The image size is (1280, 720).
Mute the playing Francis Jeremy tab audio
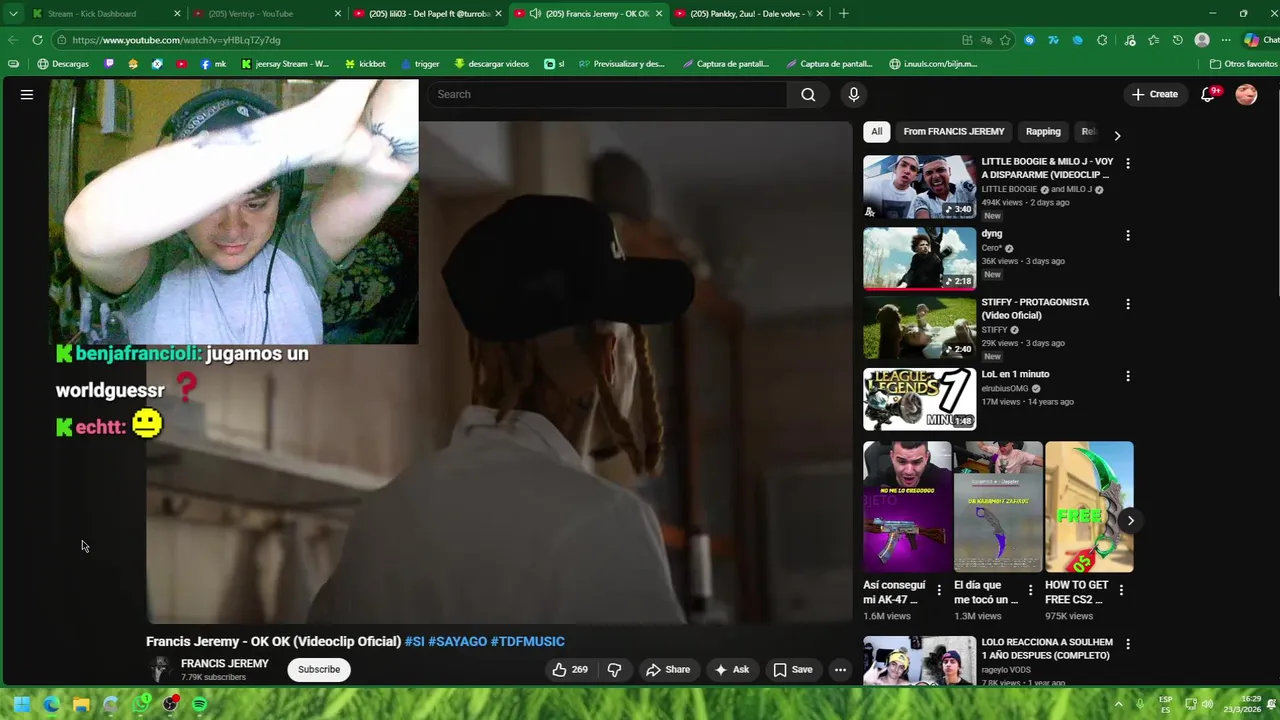click(535, 14)
